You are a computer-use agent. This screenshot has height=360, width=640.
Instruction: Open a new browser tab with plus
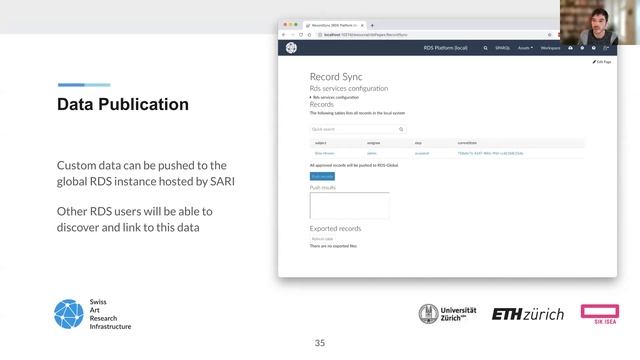pyautogui.click(x=372, y=25)
